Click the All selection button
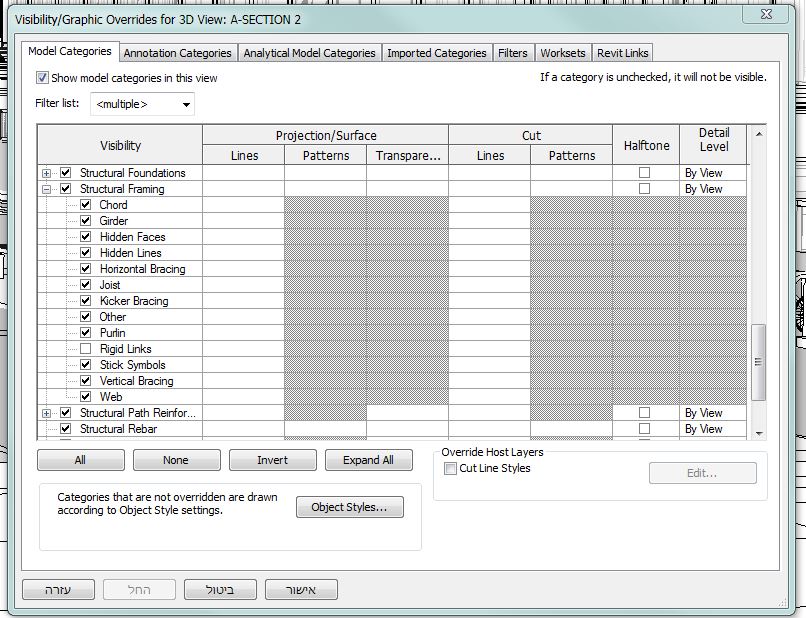806x618 pixels. [81, 460]
